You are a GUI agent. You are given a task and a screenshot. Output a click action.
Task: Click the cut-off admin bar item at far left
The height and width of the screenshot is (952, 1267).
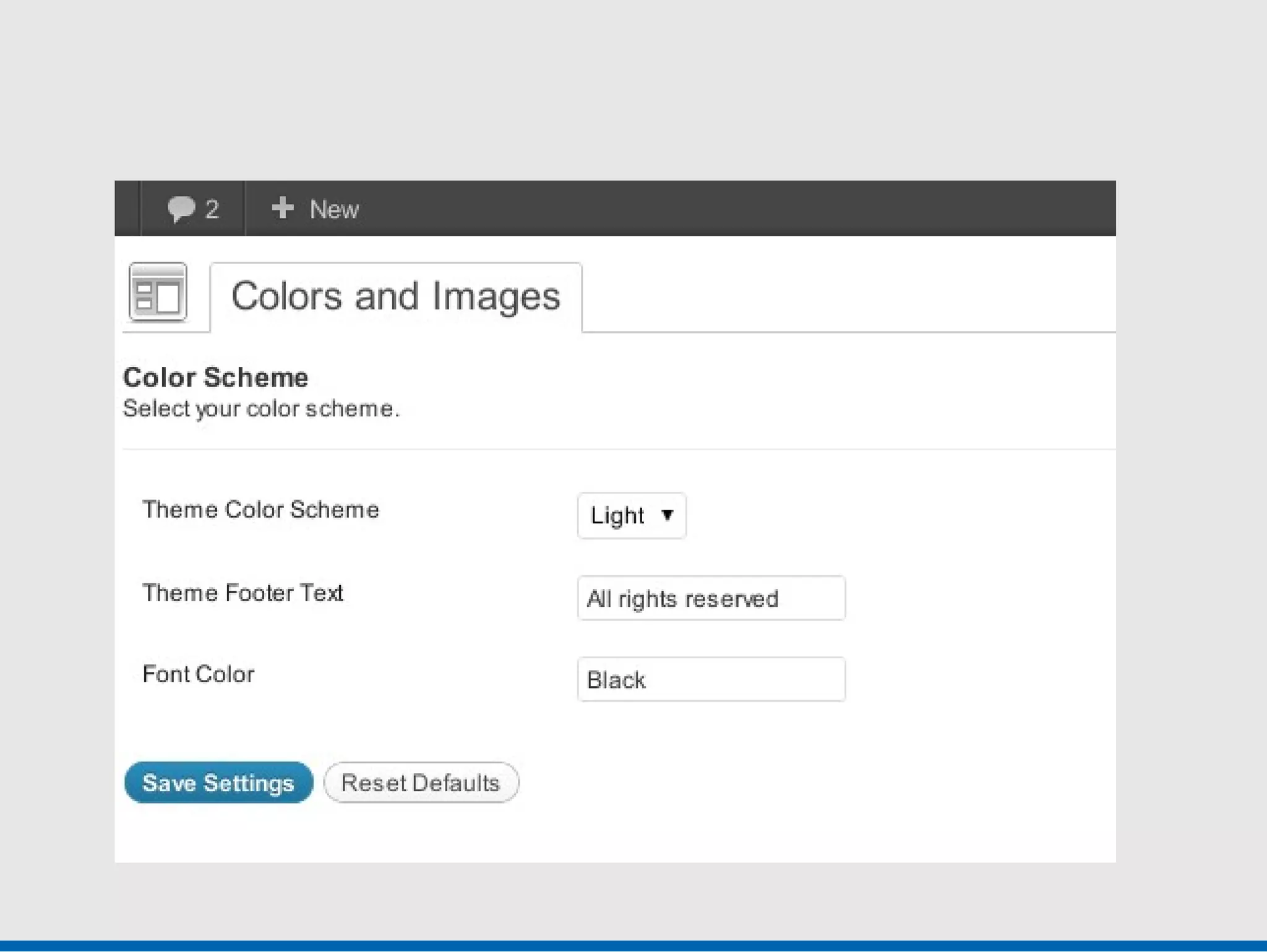click(x=127, y=208)
